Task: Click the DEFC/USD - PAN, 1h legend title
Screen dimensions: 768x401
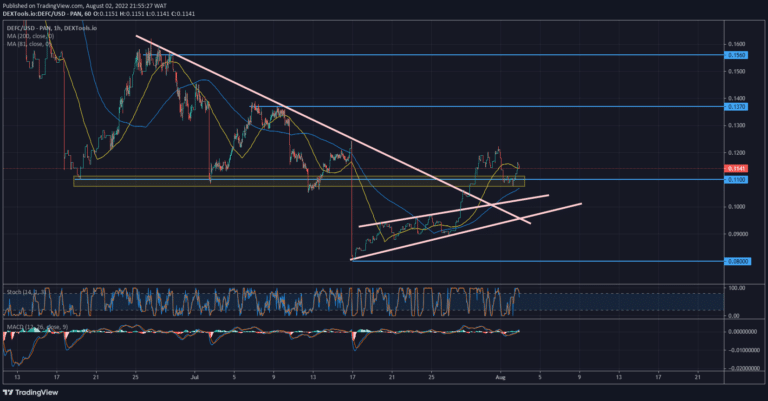Action: (51, 28)
